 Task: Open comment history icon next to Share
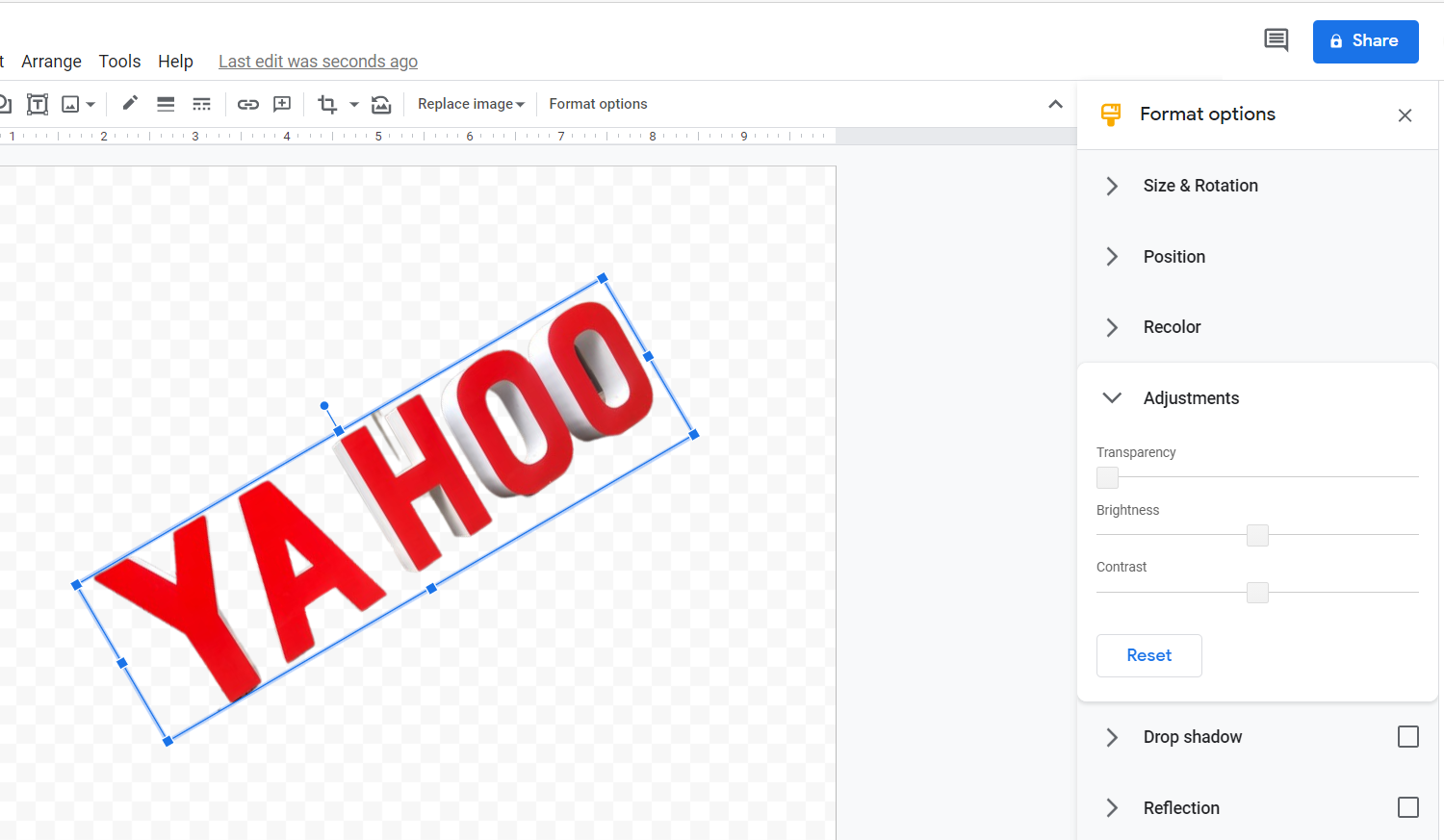[1276, 40]
